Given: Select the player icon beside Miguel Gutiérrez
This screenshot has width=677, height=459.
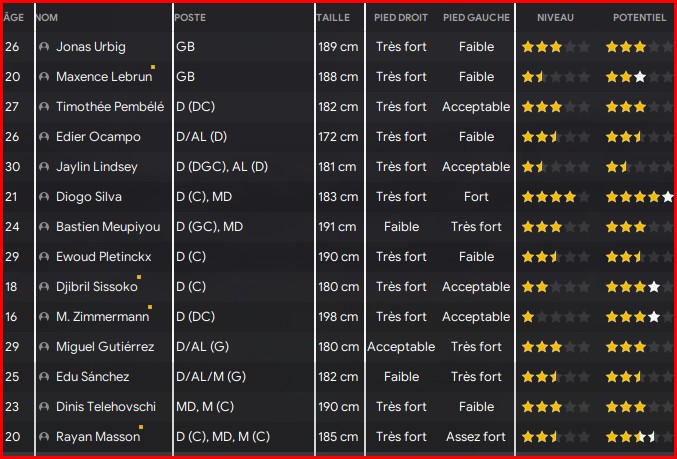Looking at the screenshot, I should click(x=43, y=347).
